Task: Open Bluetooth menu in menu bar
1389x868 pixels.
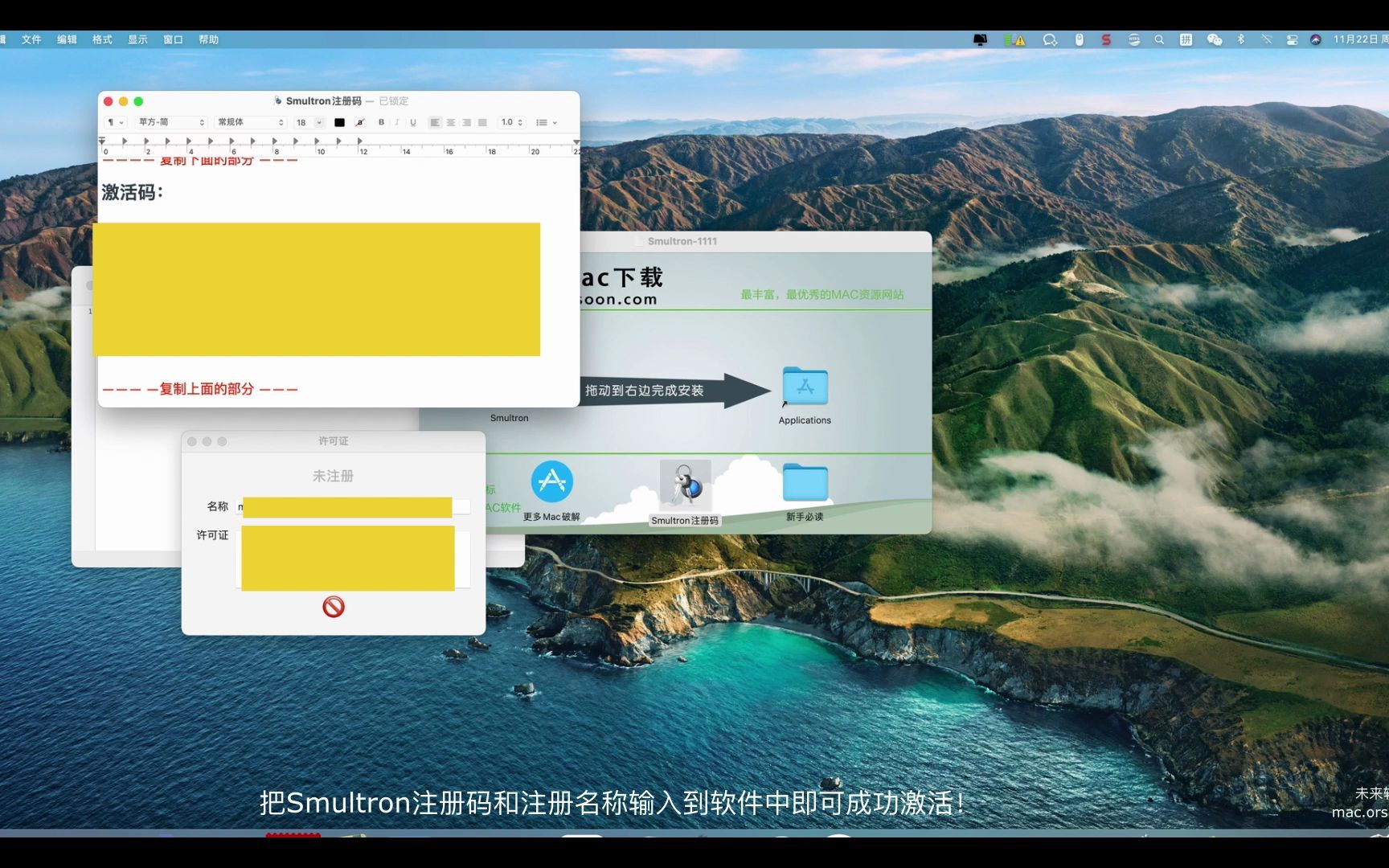Action: pyautogui.click(x=1240, y=39)
